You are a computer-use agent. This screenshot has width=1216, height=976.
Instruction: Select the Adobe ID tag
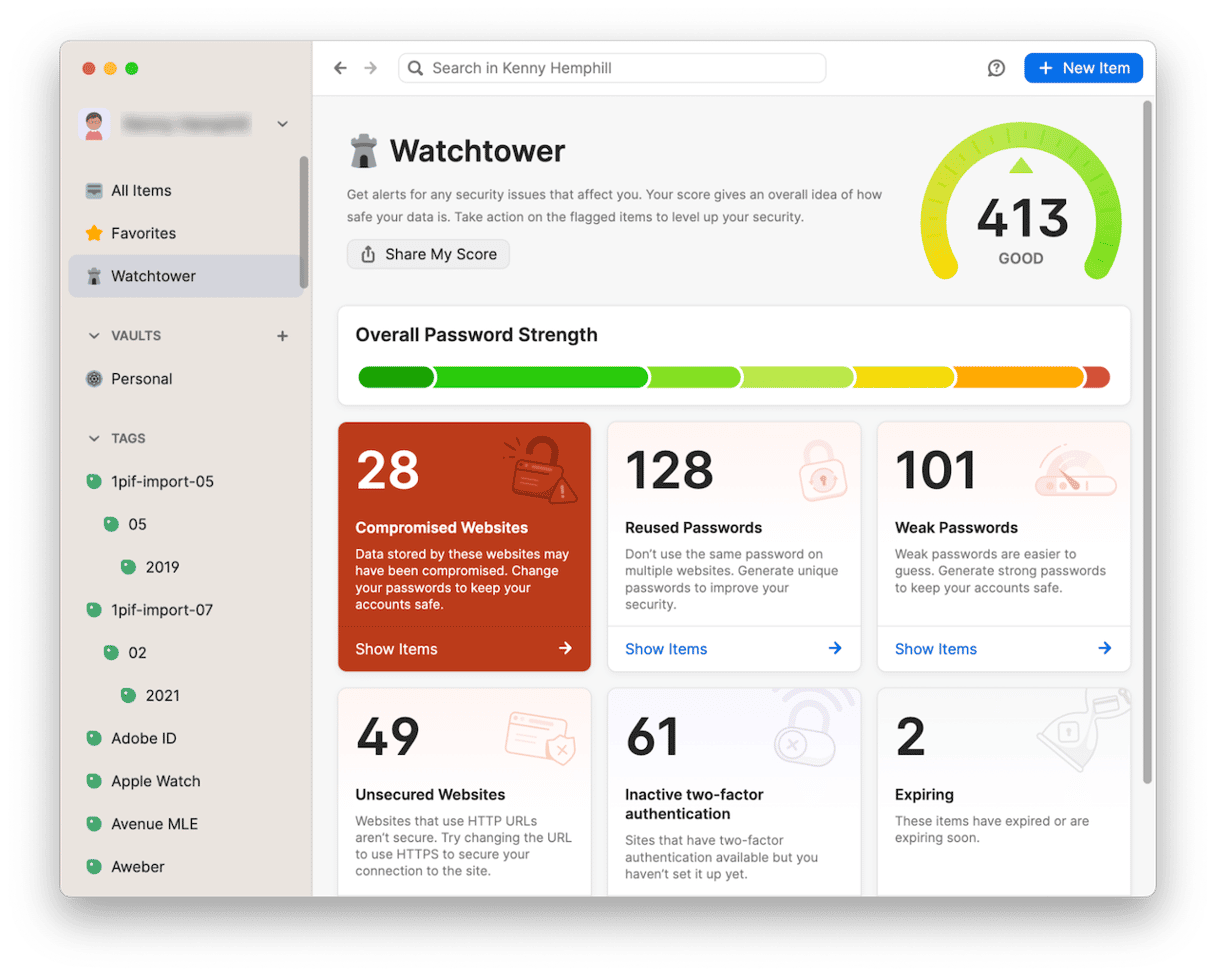pyautogui.click(x=143, y=738)
